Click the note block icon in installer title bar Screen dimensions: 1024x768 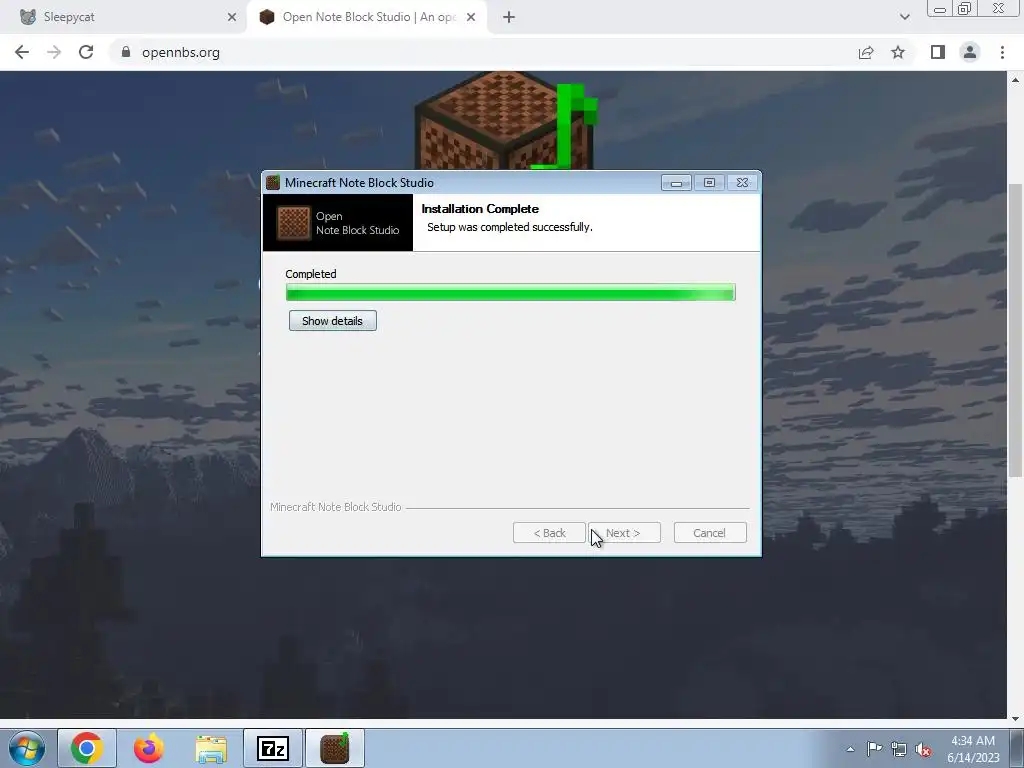(273, 183)
